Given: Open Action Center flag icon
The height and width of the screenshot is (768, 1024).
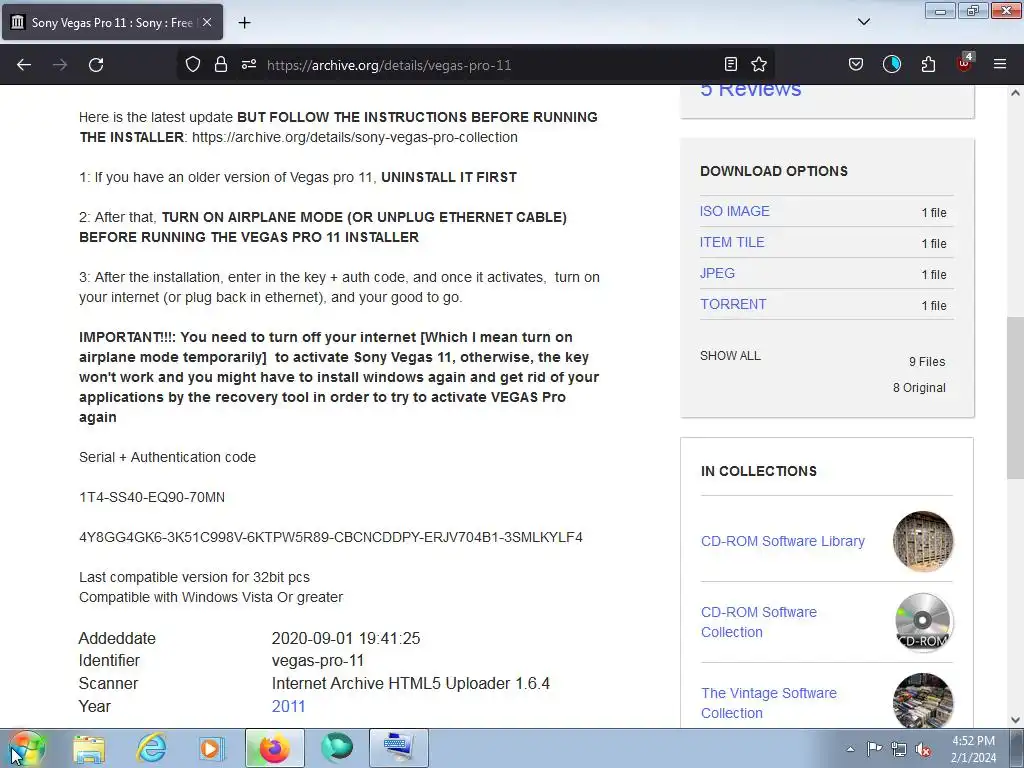Looking at the screenshot, I should click(874, 749).
